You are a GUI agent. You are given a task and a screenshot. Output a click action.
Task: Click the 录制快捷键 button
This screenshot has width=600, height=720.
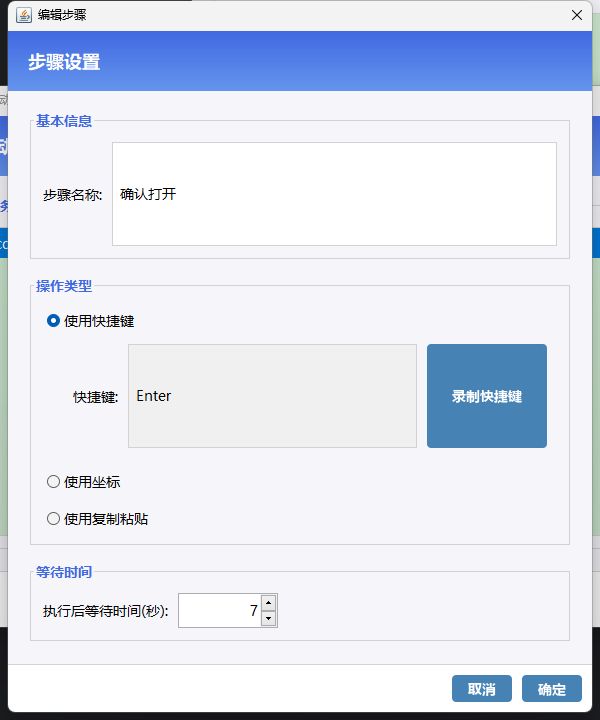487,396
